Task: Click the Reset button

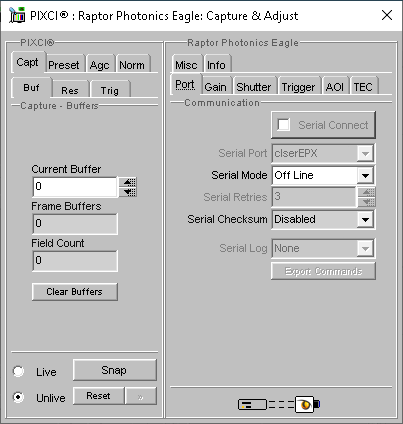Action: click(x=99, y=396)
